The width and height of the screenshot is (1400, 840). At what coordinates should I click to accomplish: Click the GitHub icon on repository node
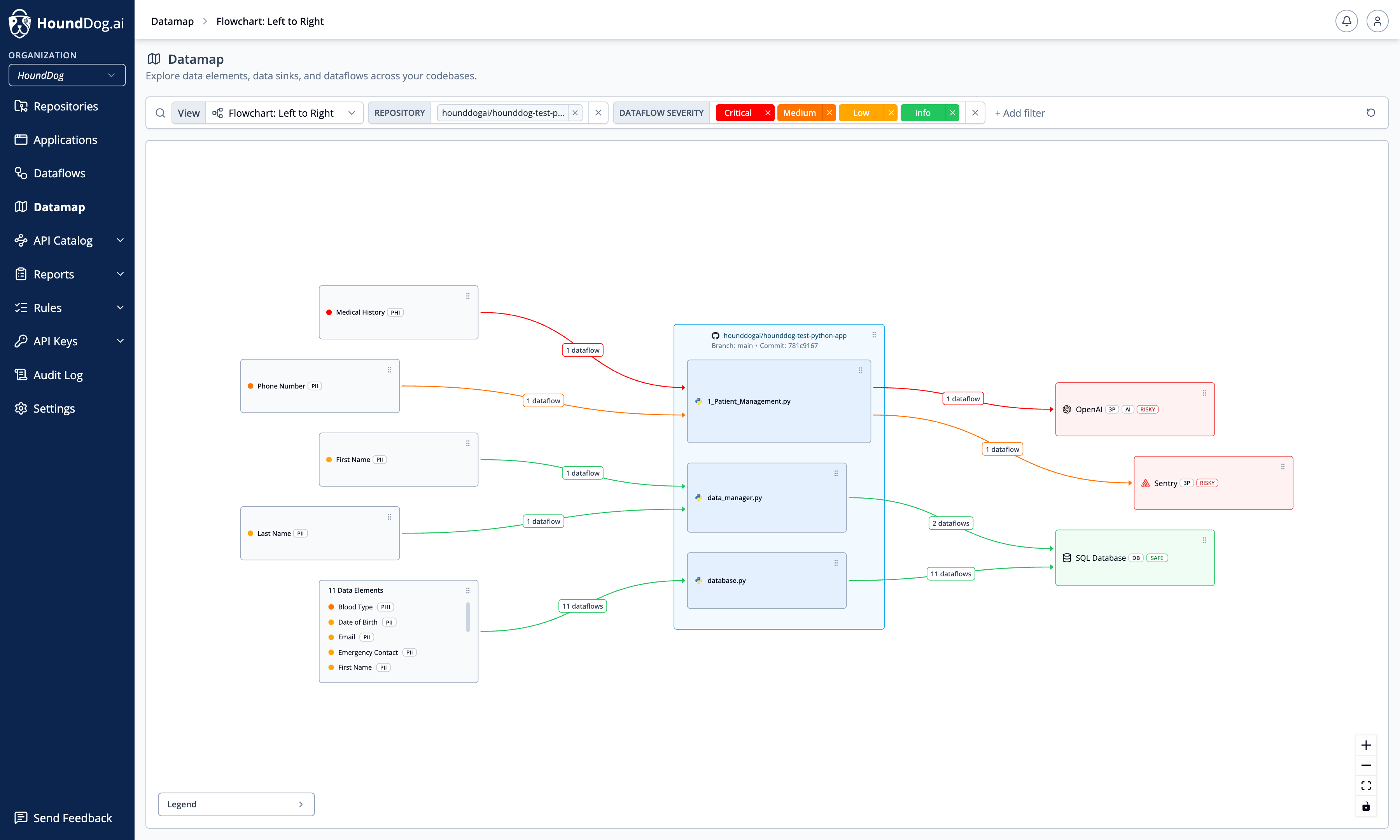(x=715, y=336)
